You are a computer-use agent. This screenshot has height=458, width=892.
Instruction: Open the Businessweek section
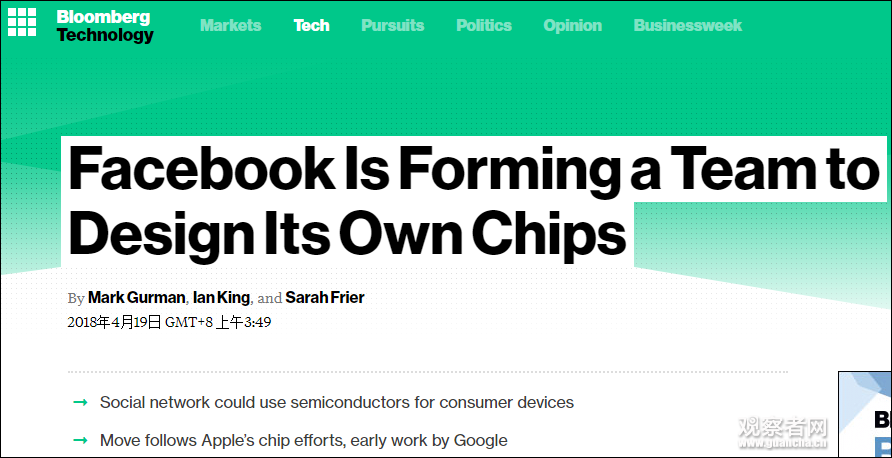(x=687, y=25)
